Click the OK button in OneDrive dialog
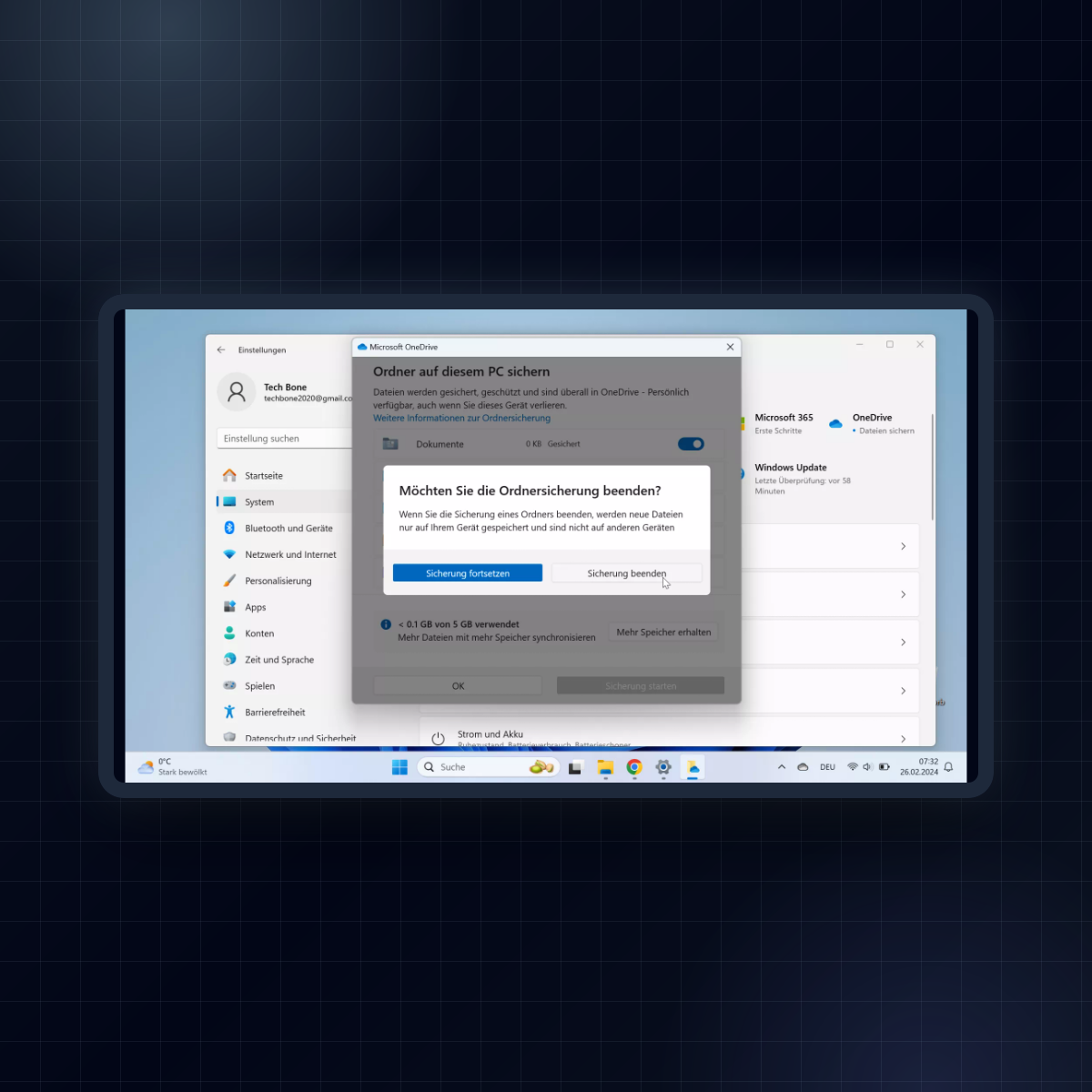The height and width of the screenshot is (1092, 1092). pos(458,686)
